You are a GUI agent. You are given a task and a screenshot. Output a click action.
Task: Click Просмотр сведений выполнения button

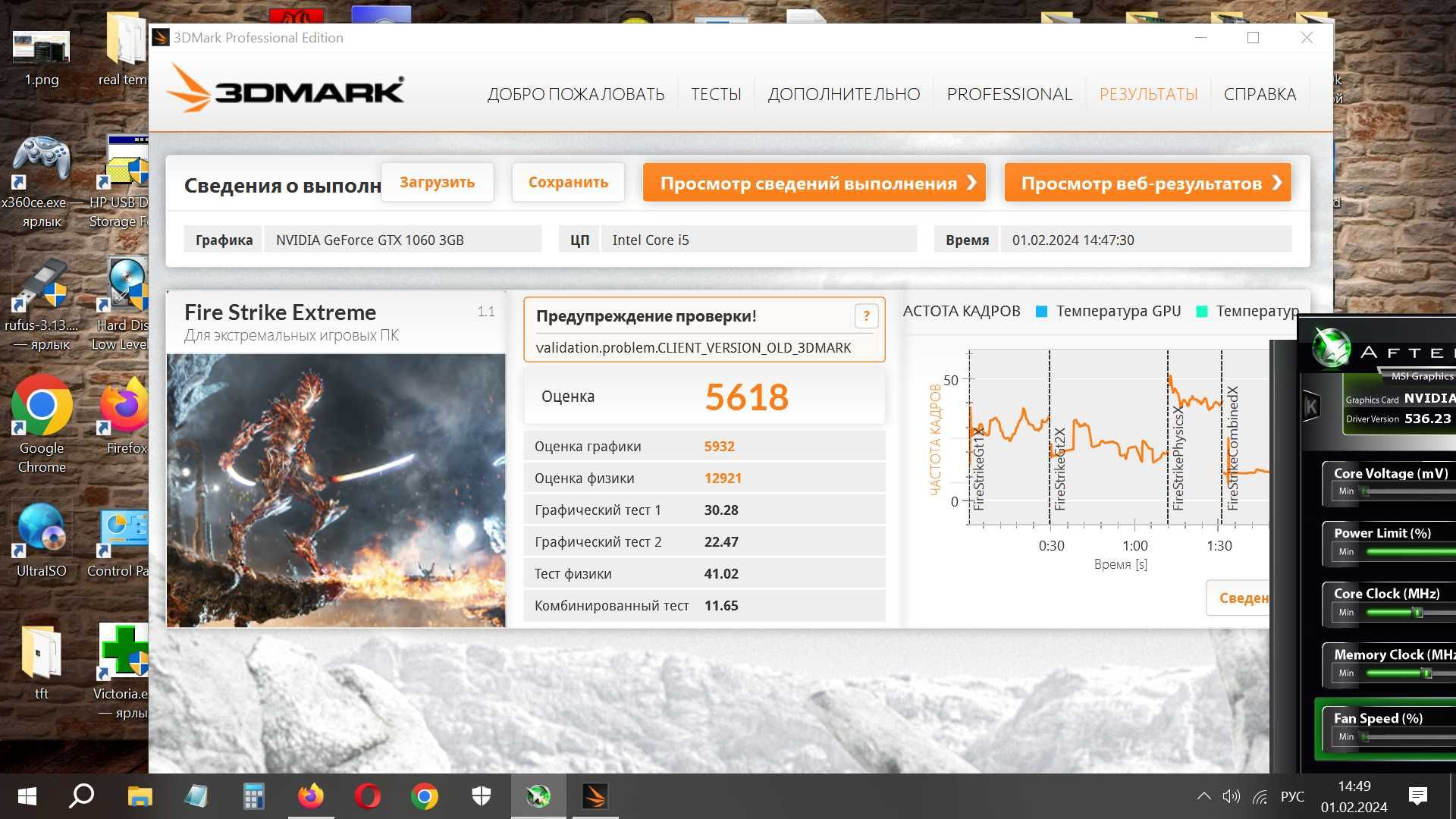814,183
